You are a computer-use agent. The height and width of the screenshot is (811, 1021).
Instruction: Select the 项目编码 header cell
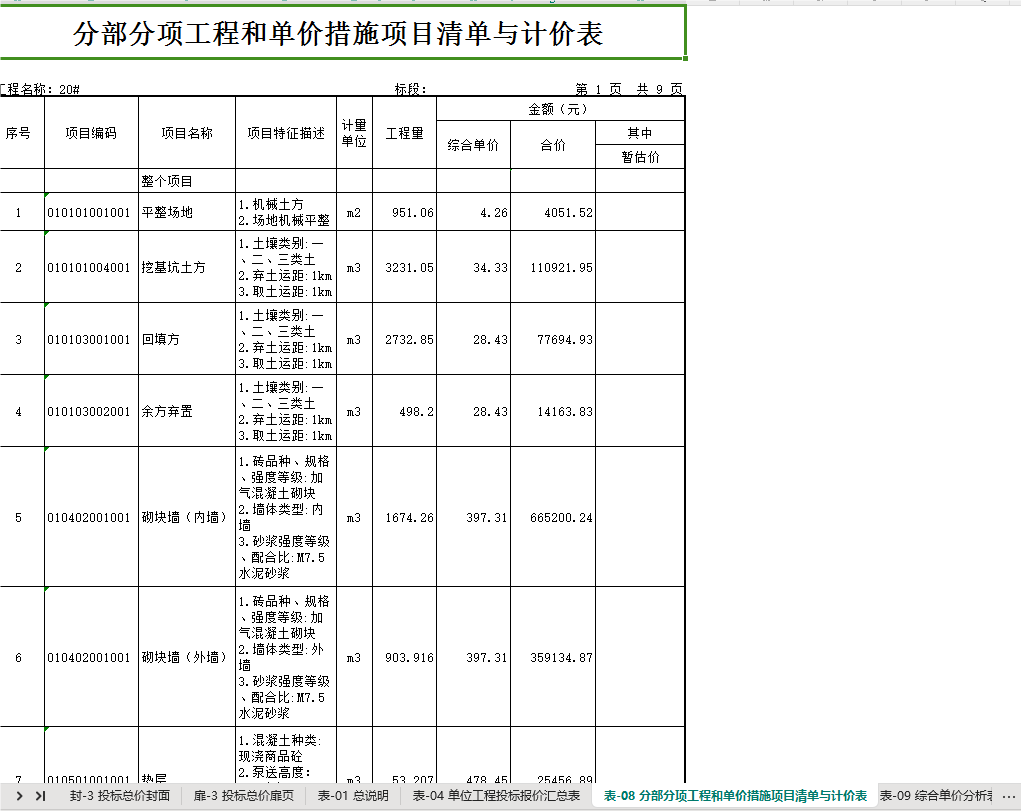coord(91,133)
